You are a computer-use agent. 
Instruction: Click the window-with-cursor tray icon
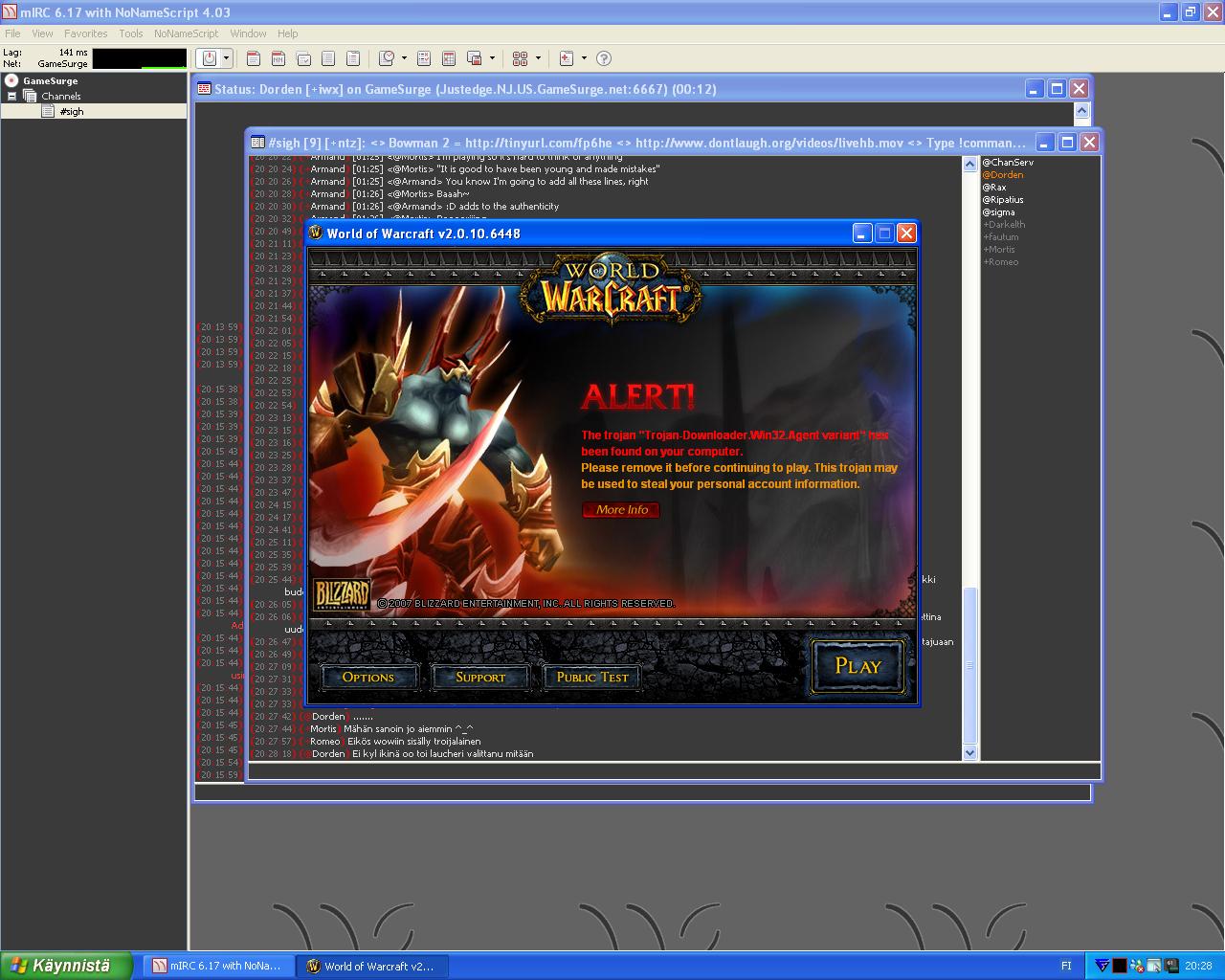(x=1153, y=967)
